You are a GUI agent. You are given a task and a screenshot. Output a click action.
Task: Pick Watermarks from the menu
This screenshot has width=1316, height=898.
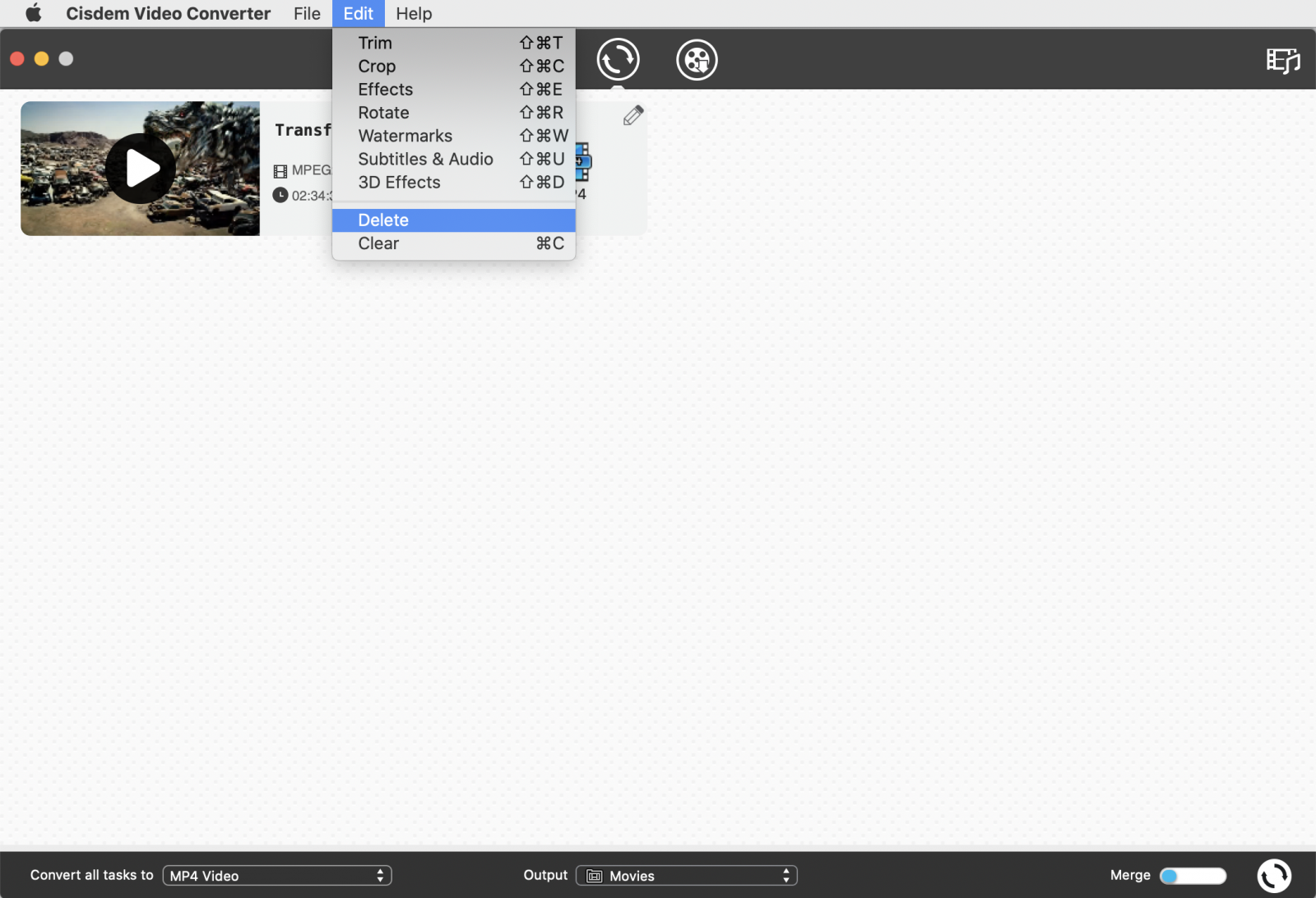point(453,136)
